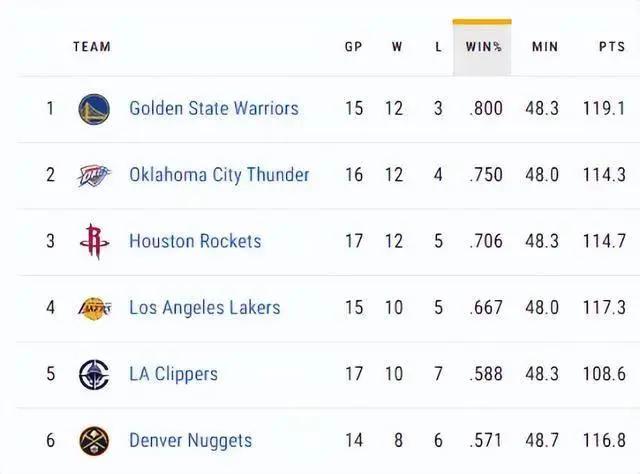Sort table by the PTS column
The image size is (640, 474).
pyautogui.click(x=611, y=47)
